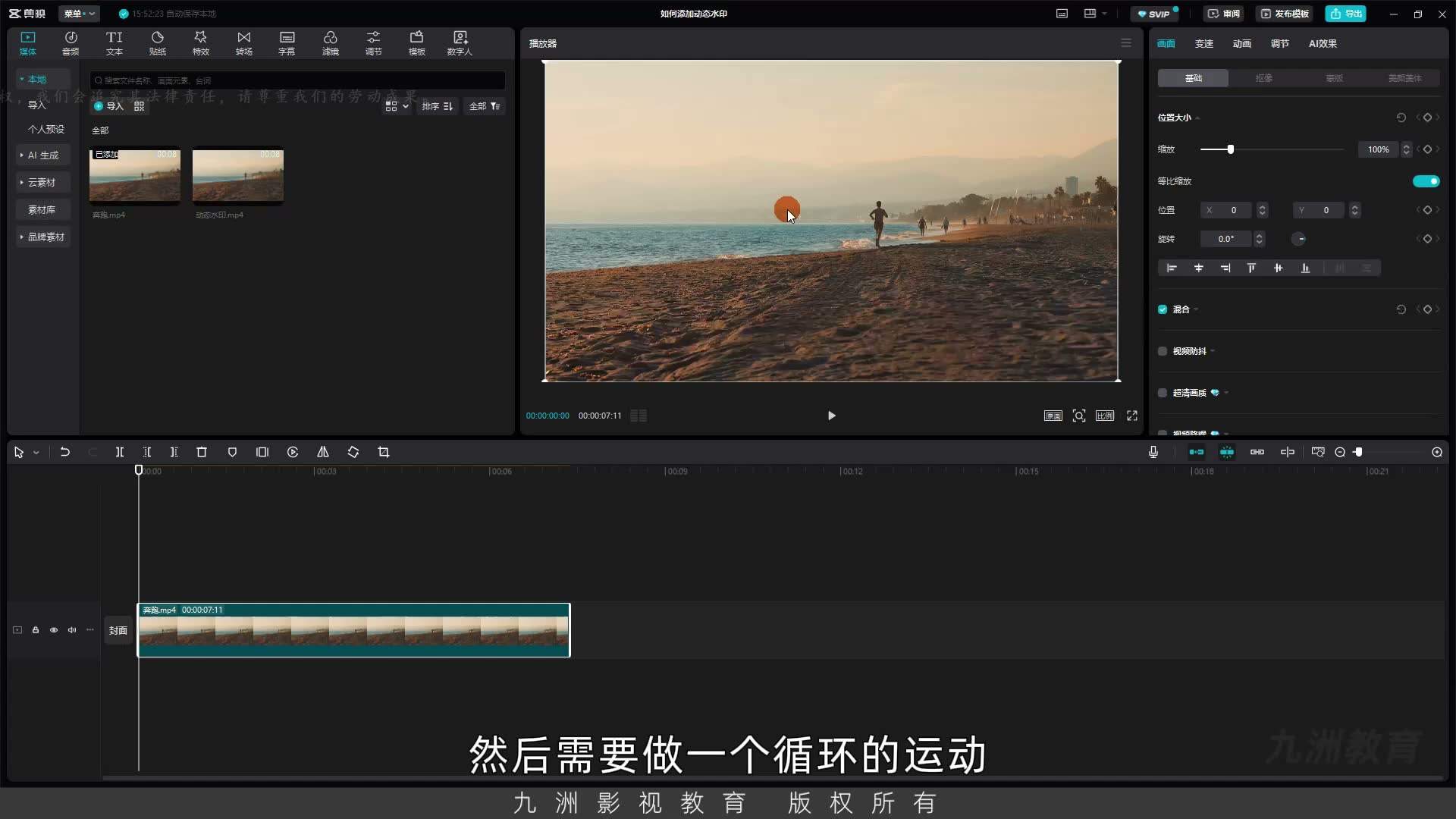Open the Transitions (转场) panel

(244, 43)
